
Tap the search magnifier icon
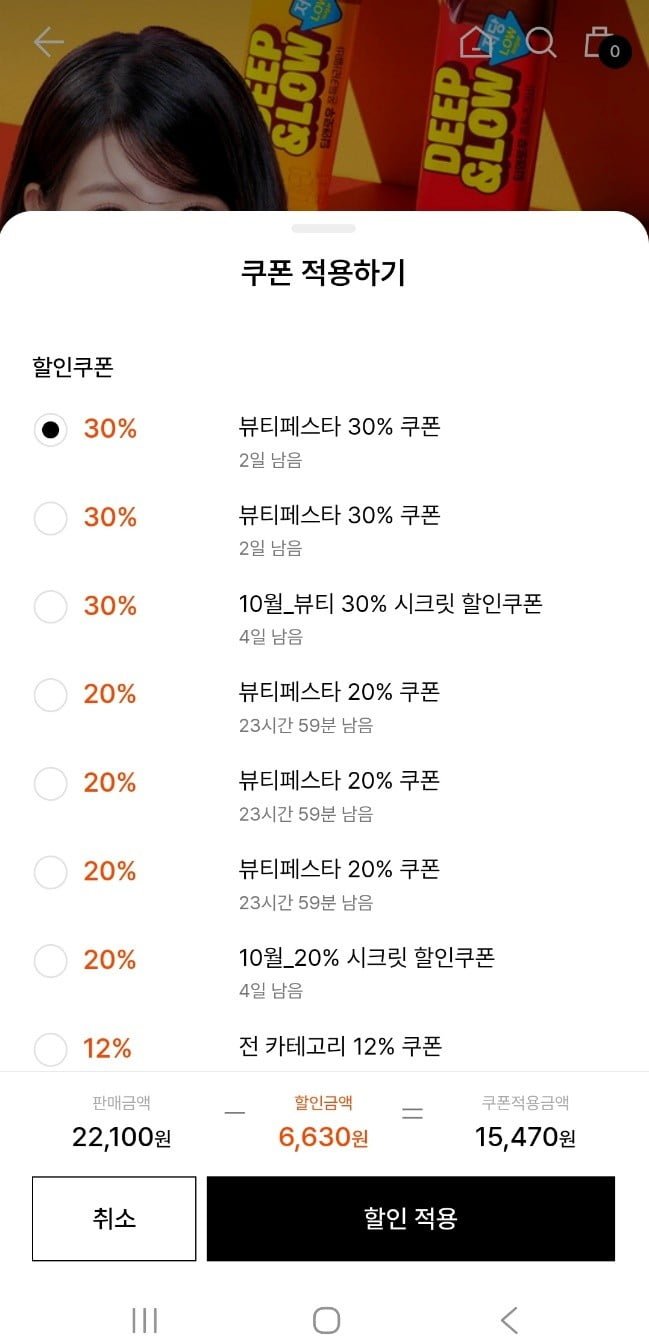tap(540, 42)
